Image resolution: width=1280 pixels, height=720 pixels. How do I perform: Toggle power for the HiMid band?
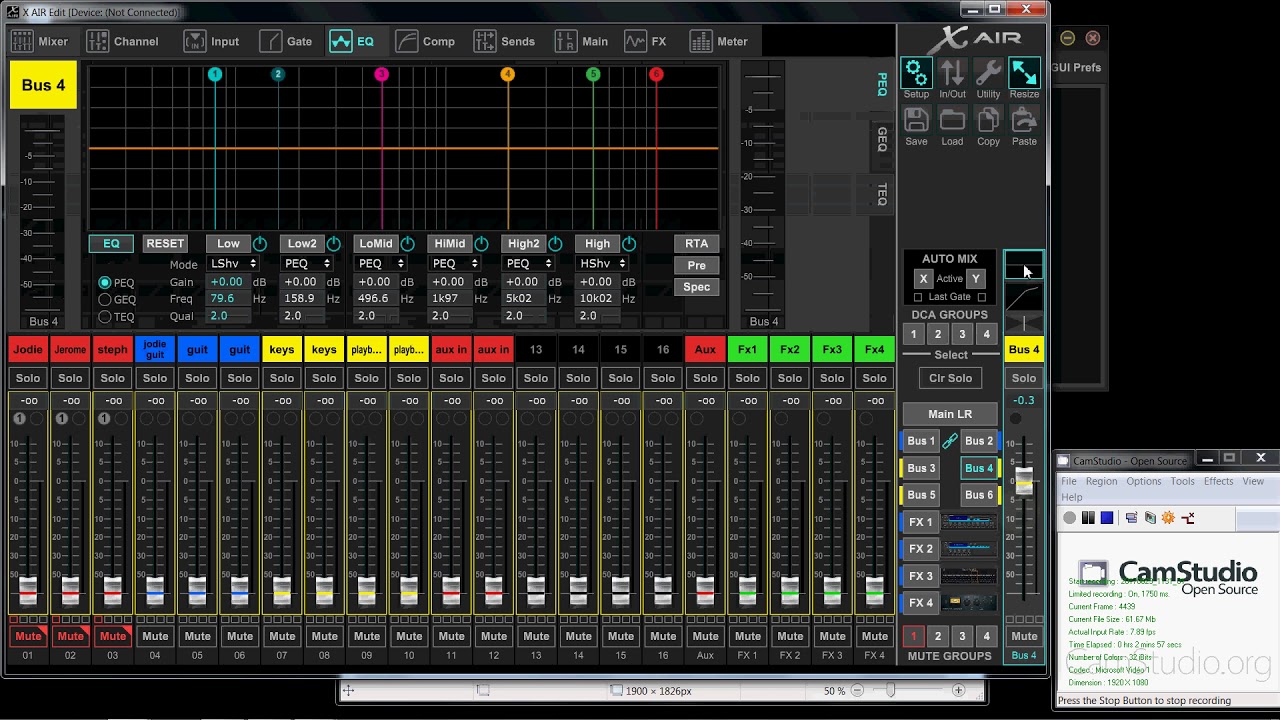(482, 244)
